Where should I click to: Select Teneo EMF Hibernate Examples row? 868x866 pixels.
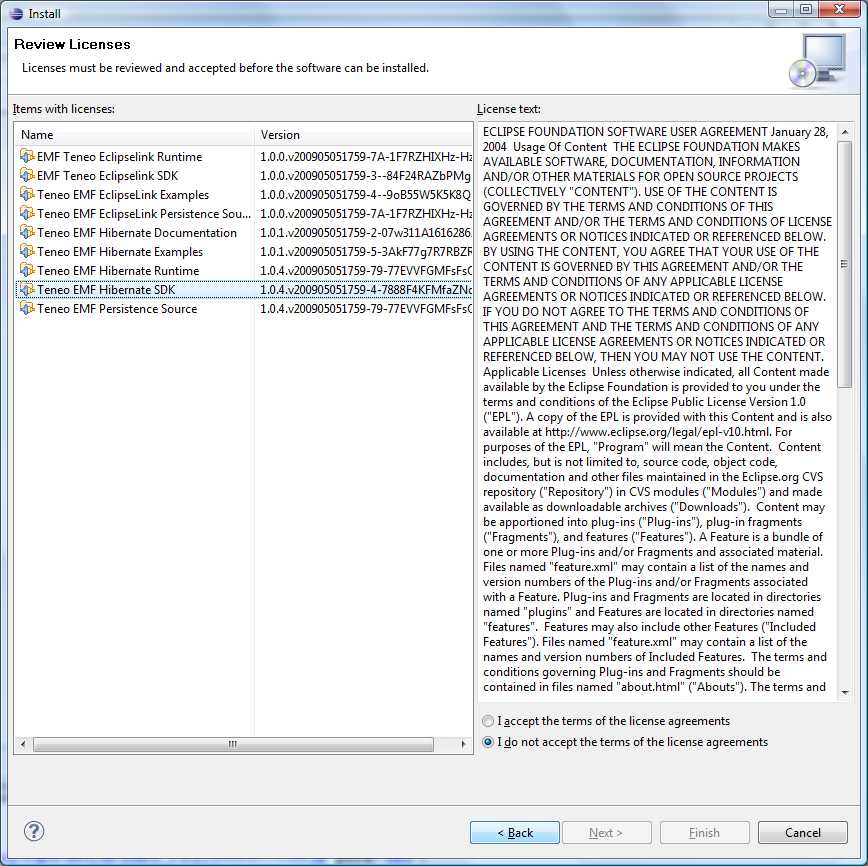(x=244, y=251)
